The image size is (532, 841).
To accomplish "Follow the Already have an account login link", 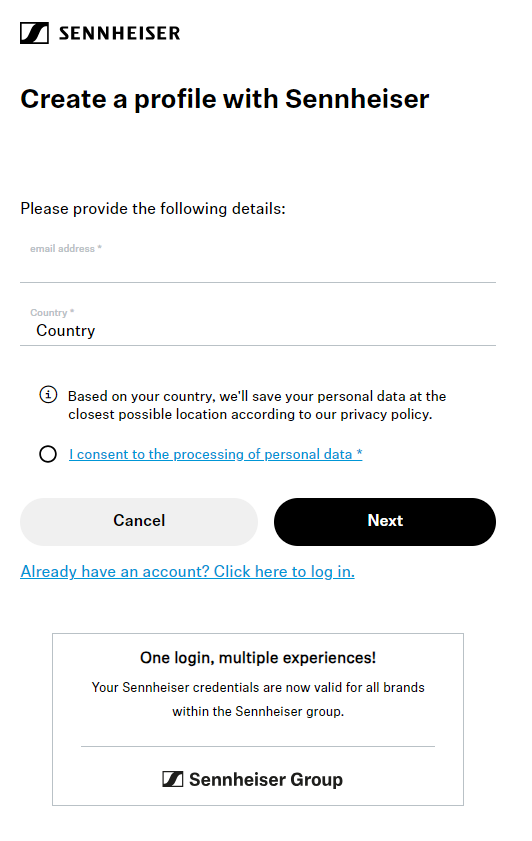I will 188,572.
